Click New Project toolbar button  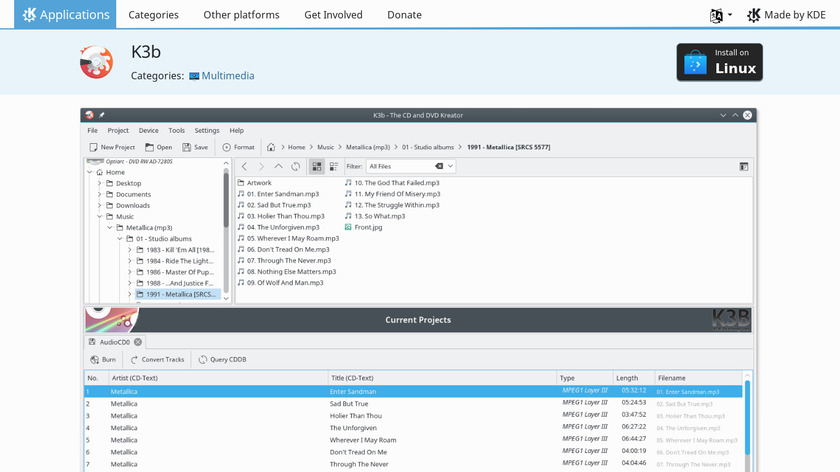(112, 147)
